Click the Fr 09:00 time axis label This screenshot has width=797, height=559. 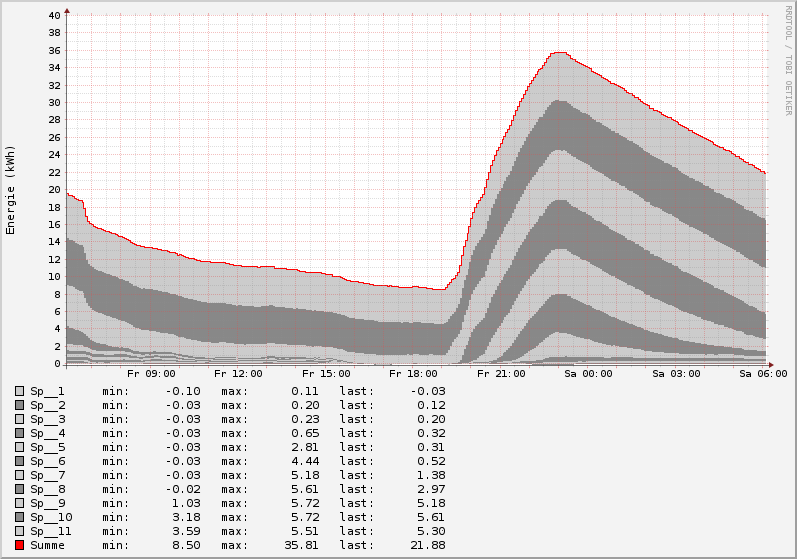click(151, 373)
